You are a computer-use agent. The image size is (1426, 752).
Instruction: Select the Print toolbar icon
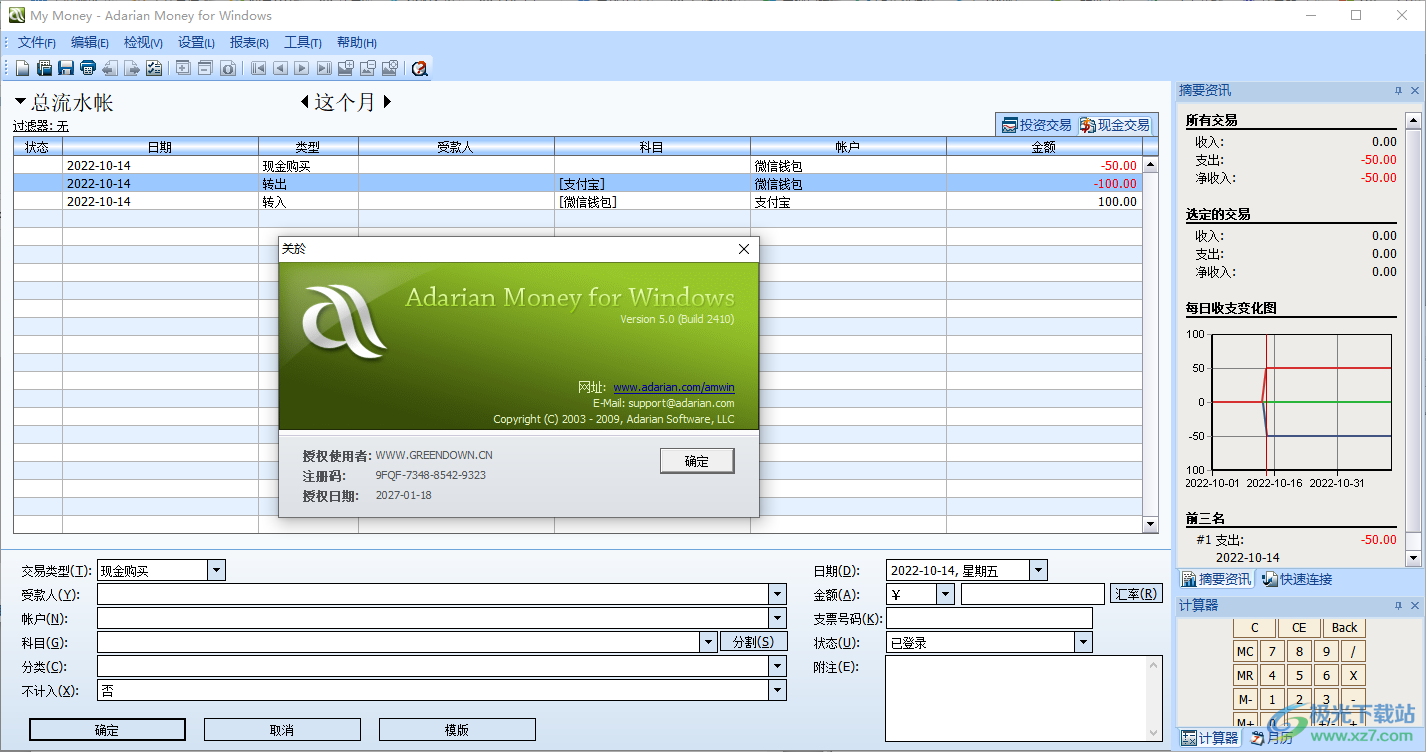[x=87, y=67]
